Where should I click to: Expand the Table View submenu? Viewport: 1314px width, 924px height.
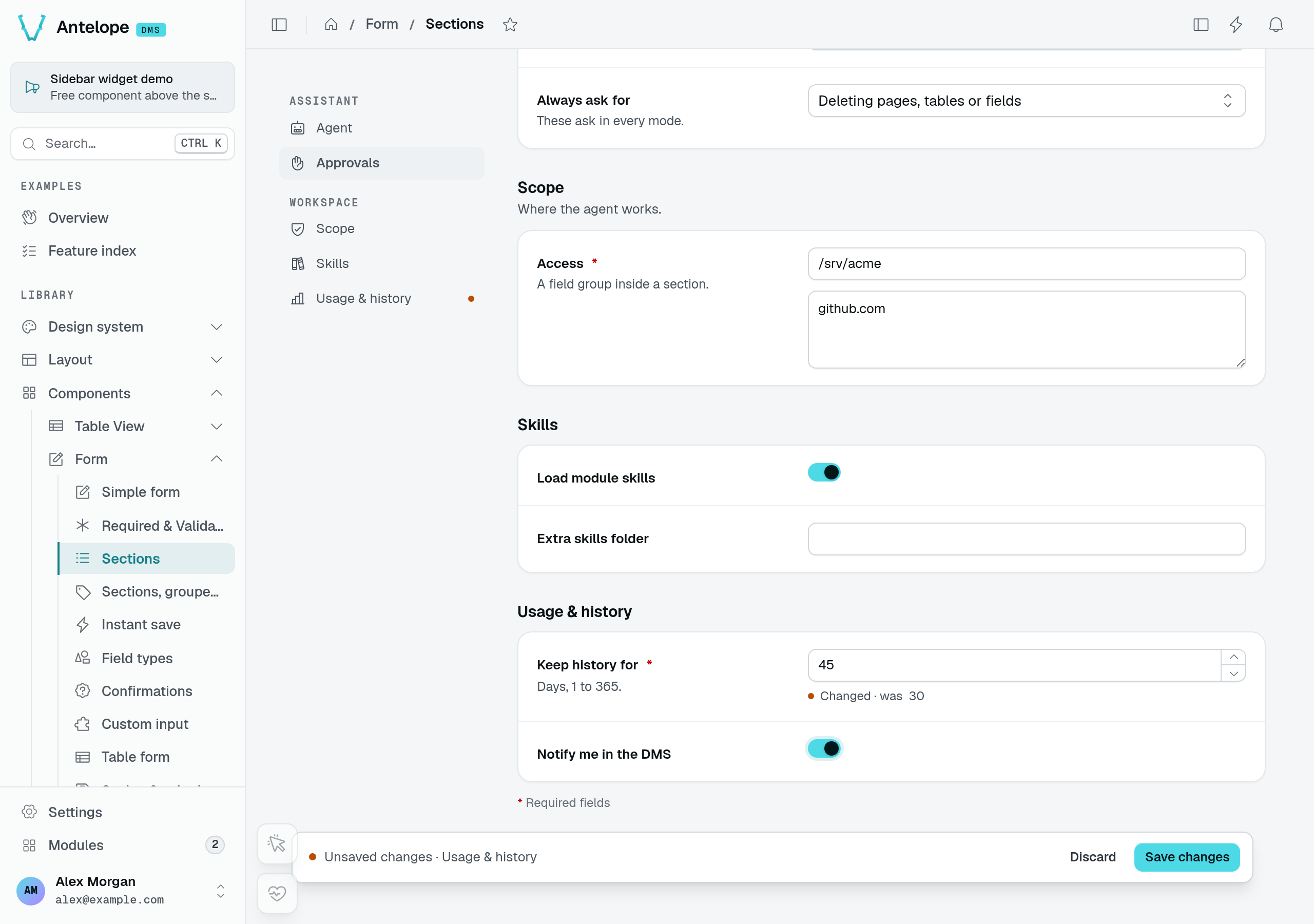point(136,427)
